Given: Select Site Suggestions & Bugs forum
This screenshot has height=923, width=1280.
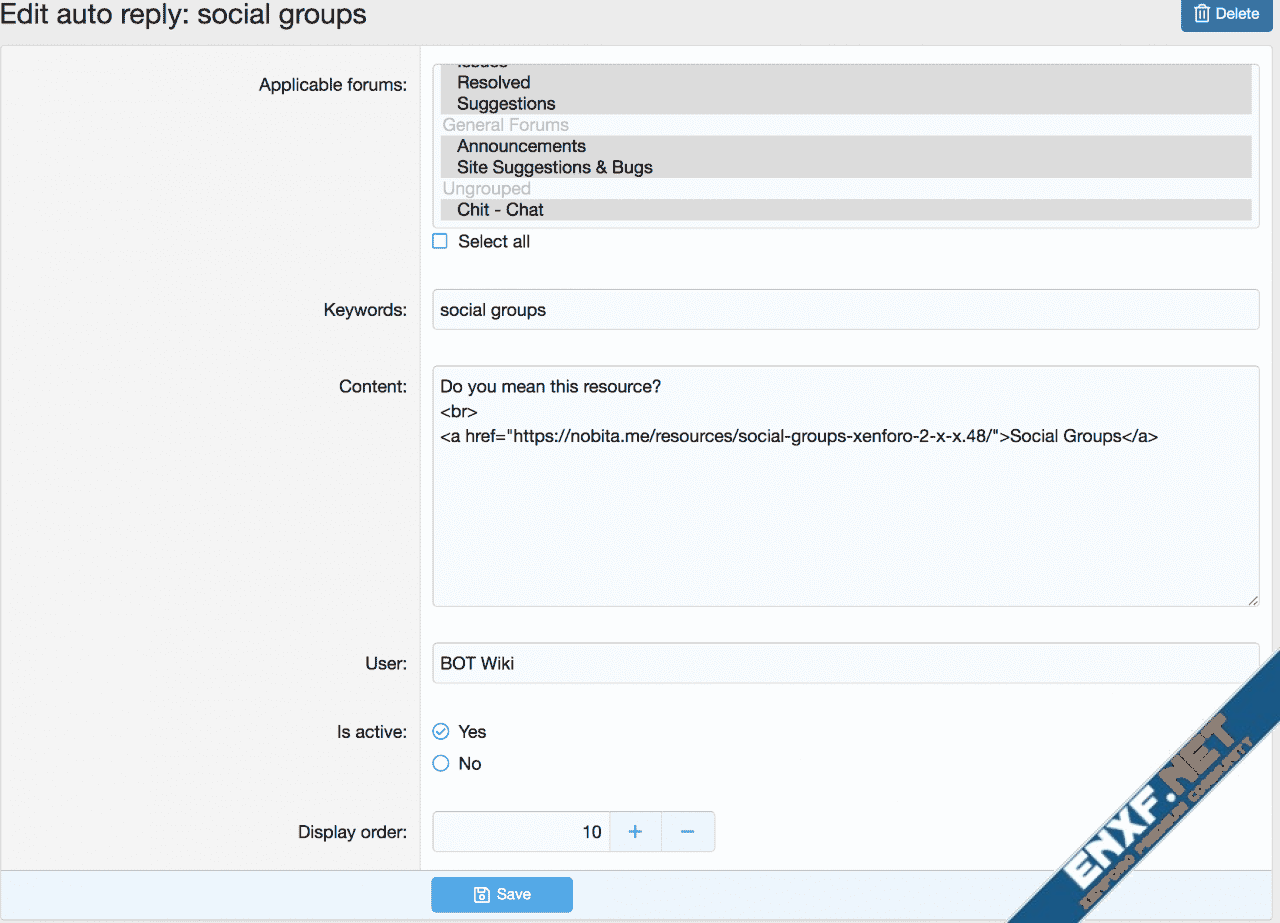Looking at the screenshot, I should [x=554, y=167].
